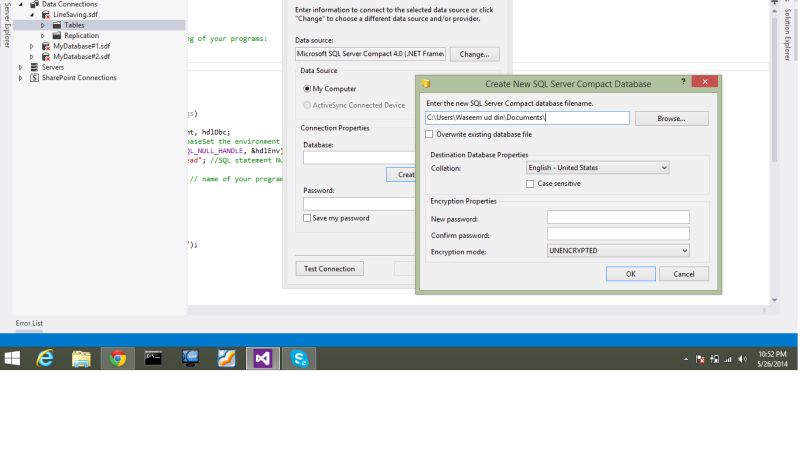Collapse the Data Connections tree node
This screenshot has width=800, height=449.
click(21, 4)
